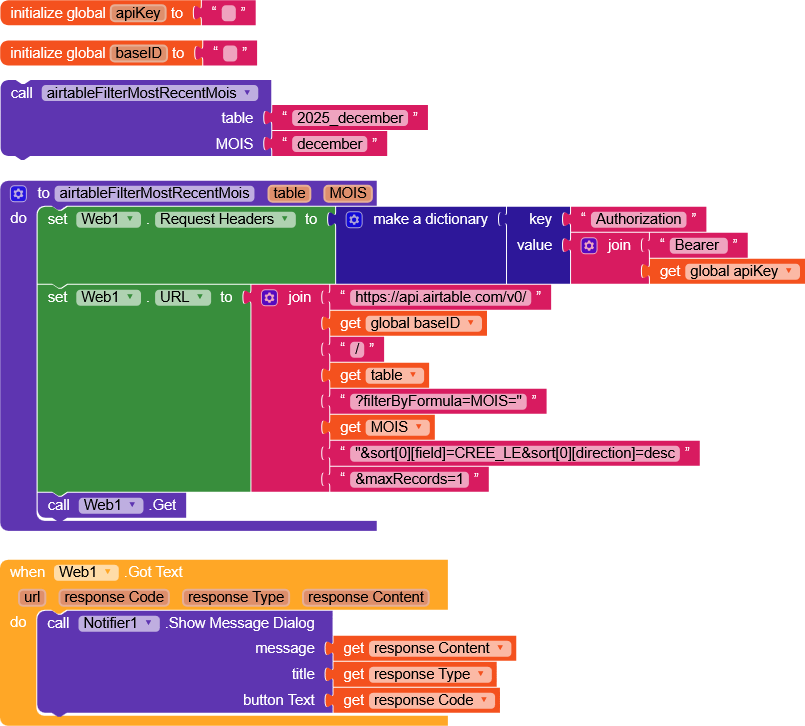
Task: Edit the 2025_december text value
Action: [350, 118]
